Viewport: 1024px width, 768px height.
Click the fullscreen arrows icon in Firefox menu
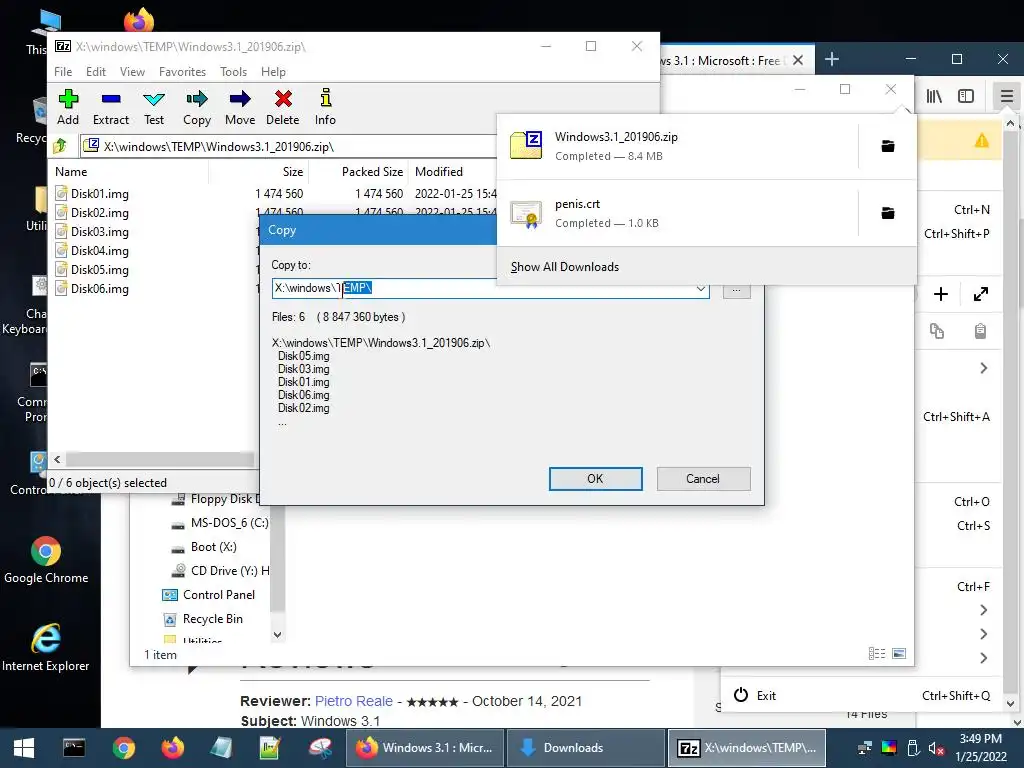click(980, 295)
